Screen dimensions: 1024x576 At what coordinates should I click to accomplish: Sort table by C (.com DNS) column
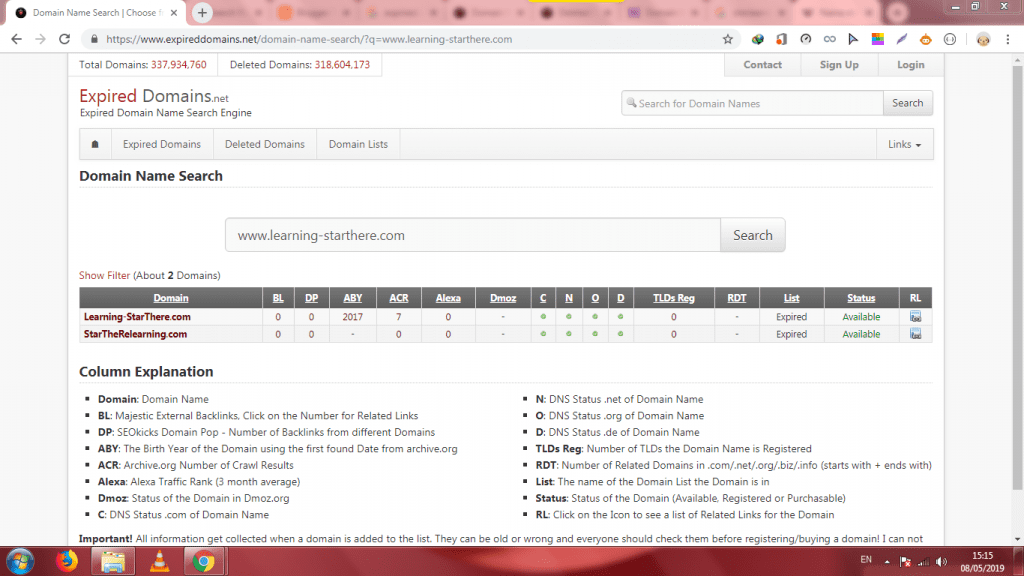(x=543, y=298)
